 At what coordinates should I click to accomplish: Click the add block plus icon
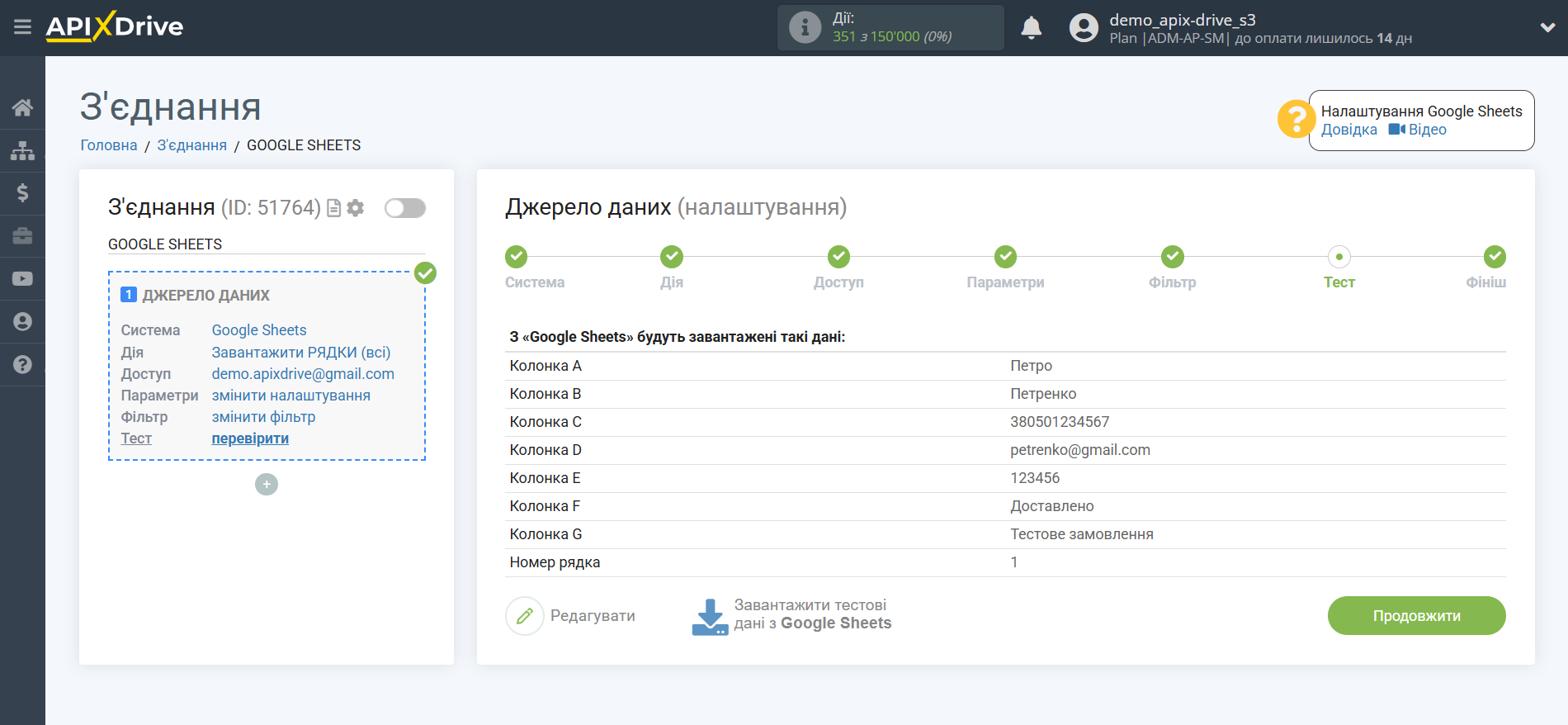tap(267, 484)
